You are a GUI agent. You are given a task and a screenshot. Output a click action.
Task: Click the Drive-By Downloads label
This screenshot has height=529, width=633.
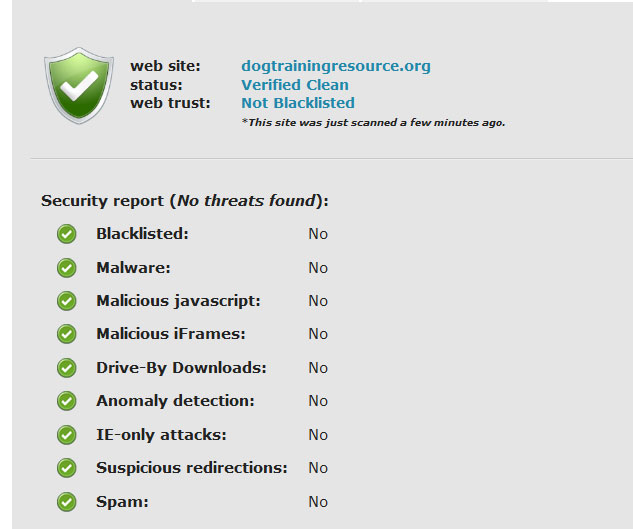pyautogui.click(x=181, y=368)
